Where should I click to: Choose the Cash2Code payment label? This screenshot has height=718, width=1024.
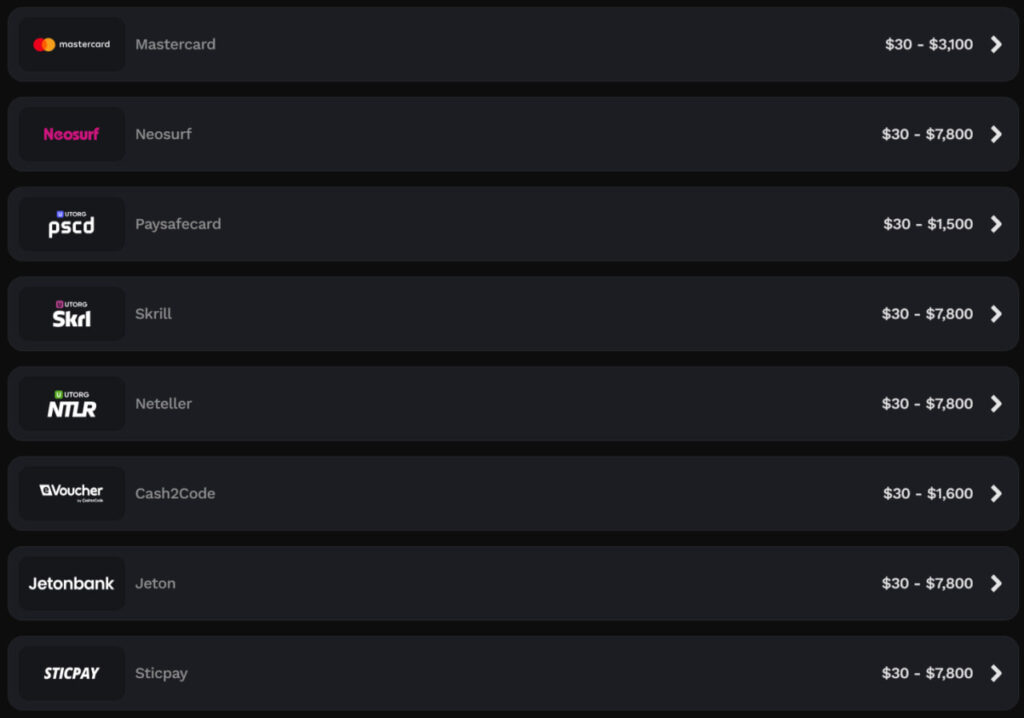[x=175, y=493]
